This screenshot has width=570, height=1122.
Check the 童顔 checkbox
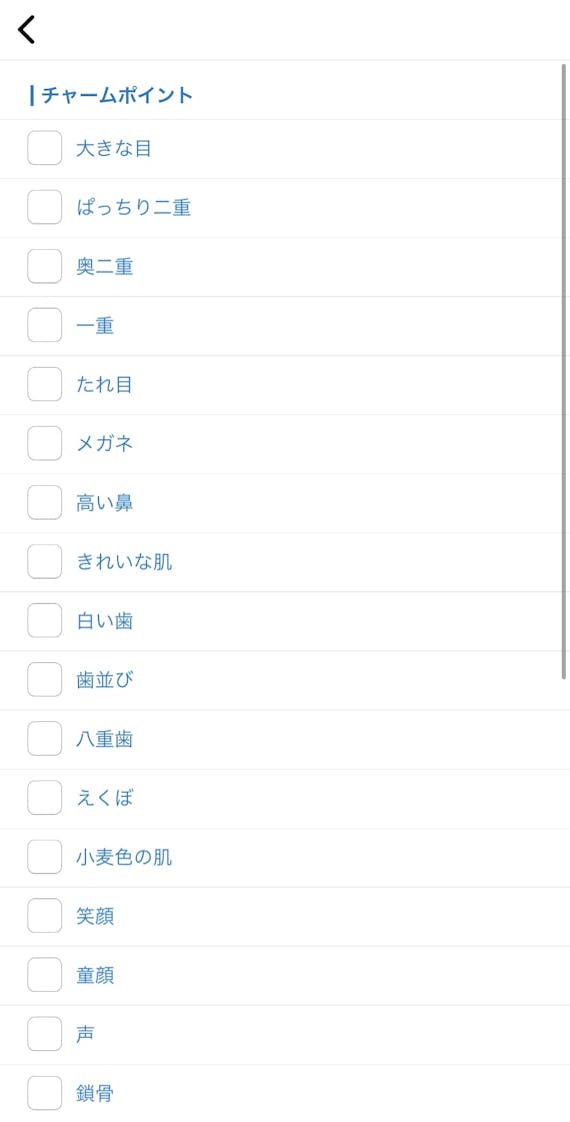(44, 975)
